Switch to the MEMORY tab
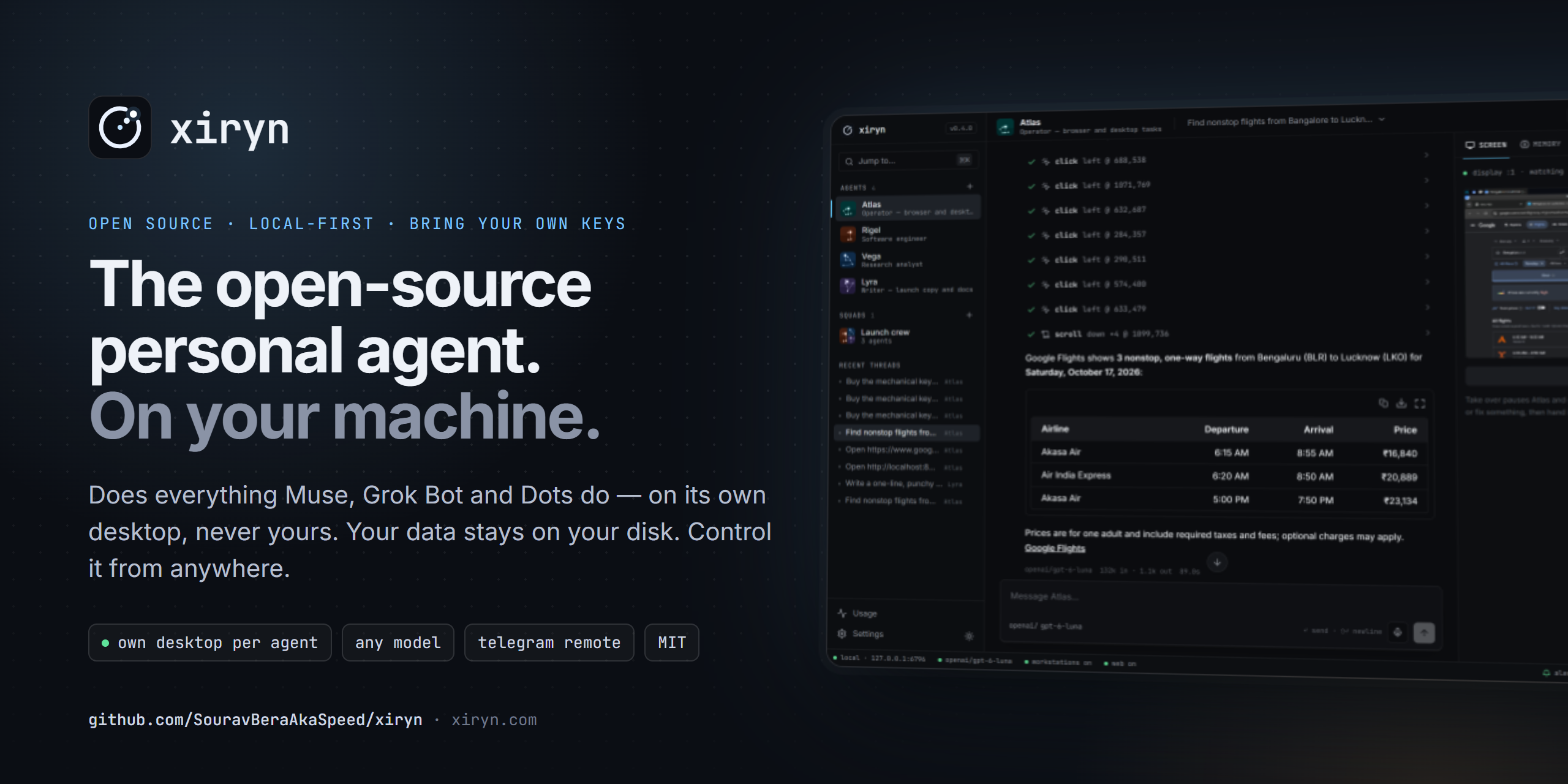Screen dimensions: 1568x784 coord(1540,144)
